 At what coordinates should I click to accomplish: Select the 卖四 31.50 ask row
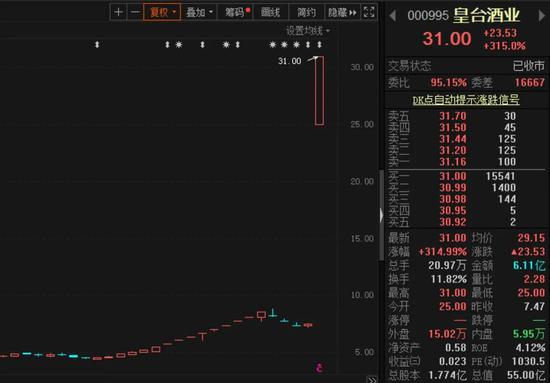tap(465, 127)
